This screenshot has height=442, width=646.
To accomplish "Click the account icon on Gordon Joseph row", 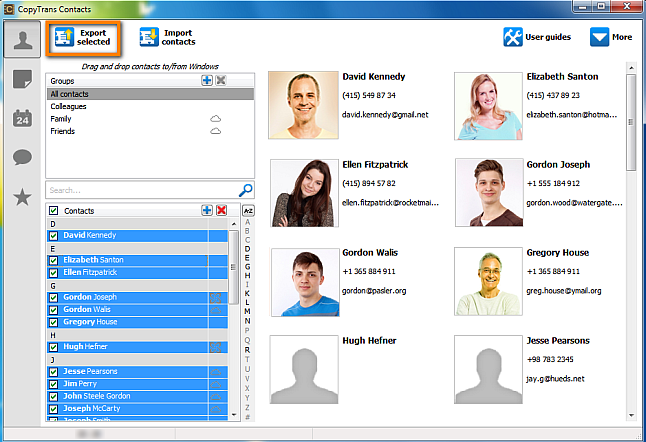I will pyautogui.click(x=215, y=297).
